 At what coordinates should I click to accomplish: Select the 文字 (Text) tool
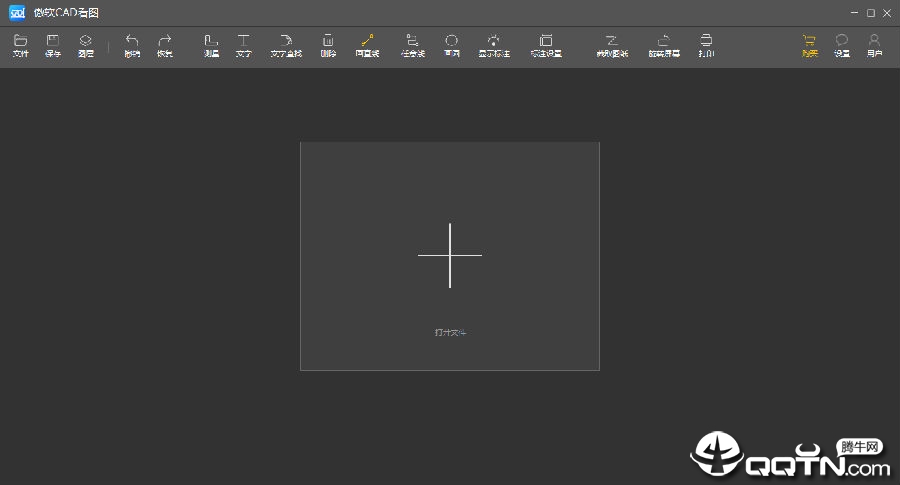point(243,46)
